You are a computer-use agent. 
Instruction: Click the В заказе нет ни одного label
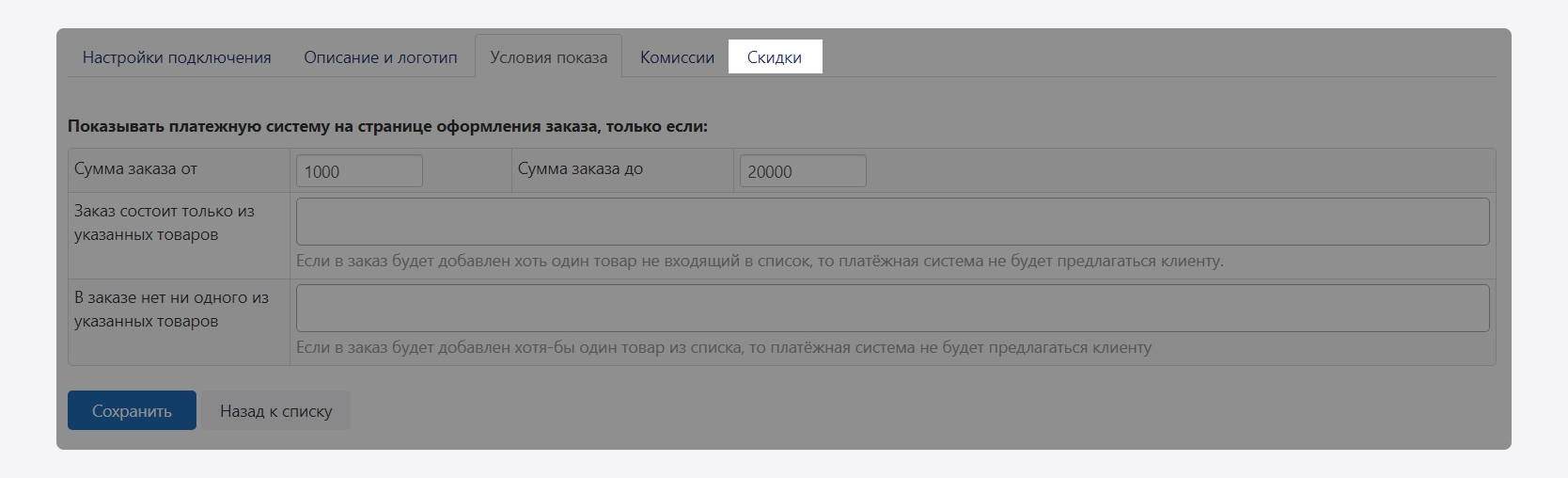point(171,310)
